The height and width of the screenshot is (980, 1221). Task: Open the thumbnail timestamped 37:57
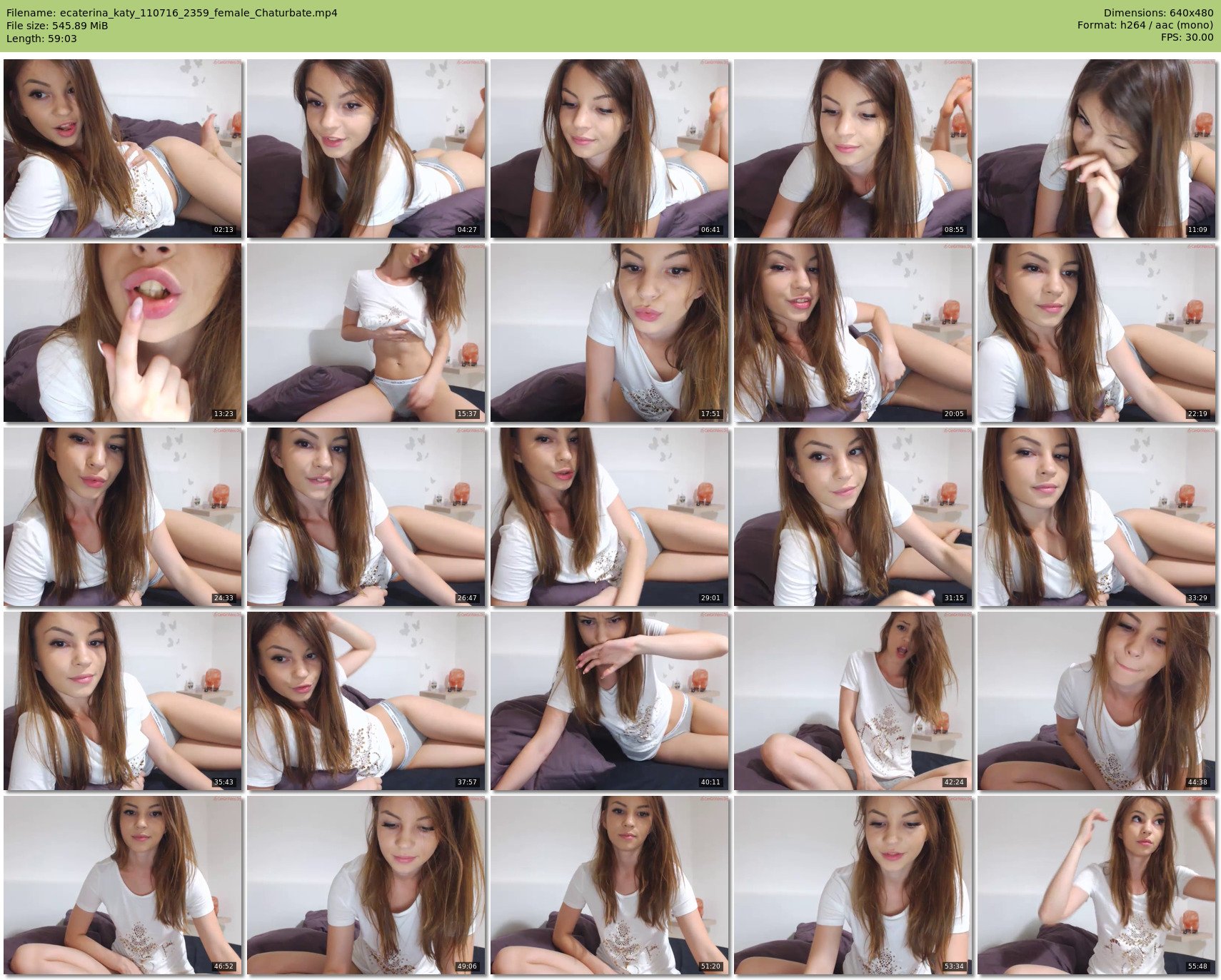pos(366,701)
